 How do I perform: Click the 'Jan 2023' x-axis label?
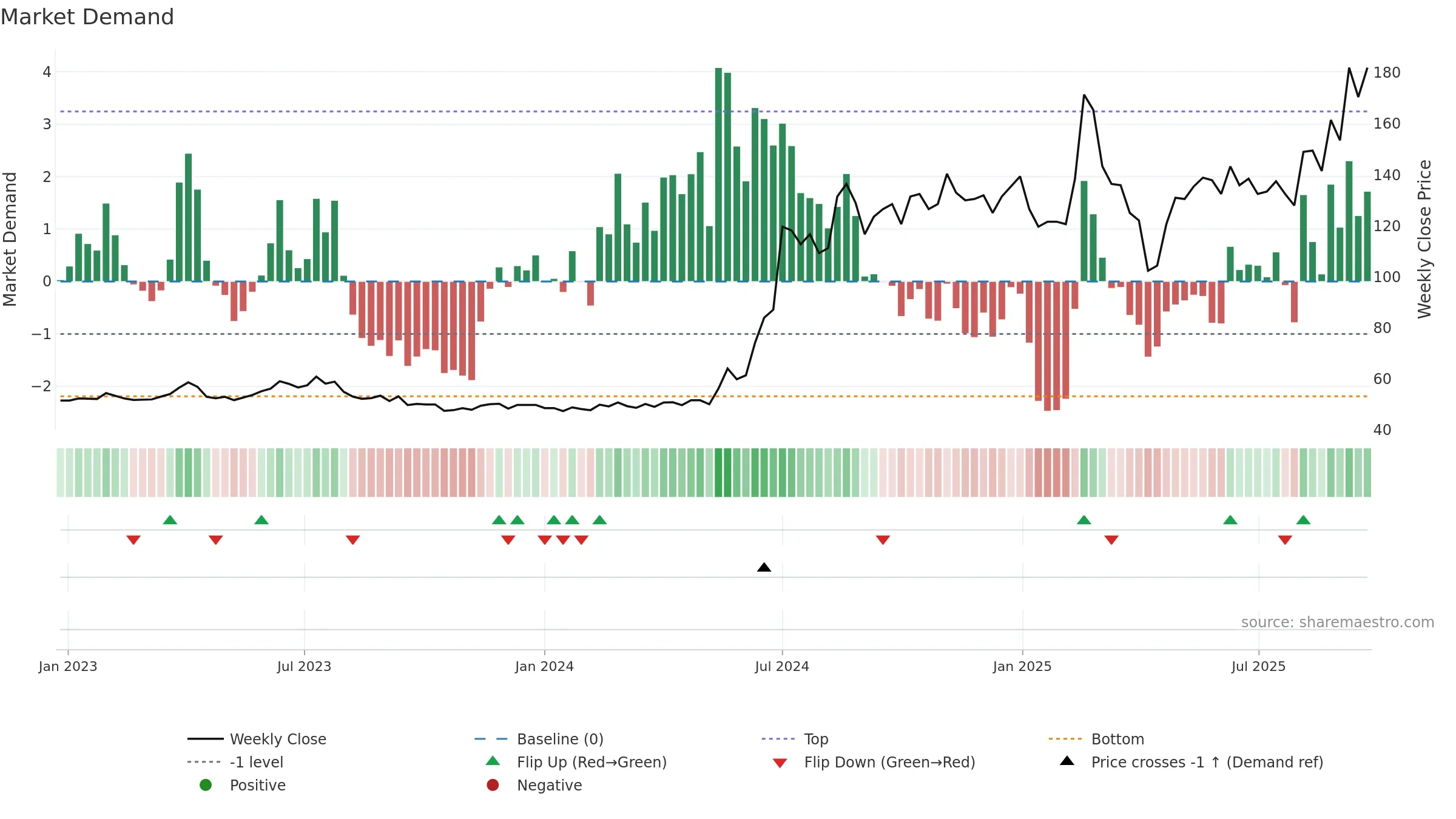pos(68,666)
